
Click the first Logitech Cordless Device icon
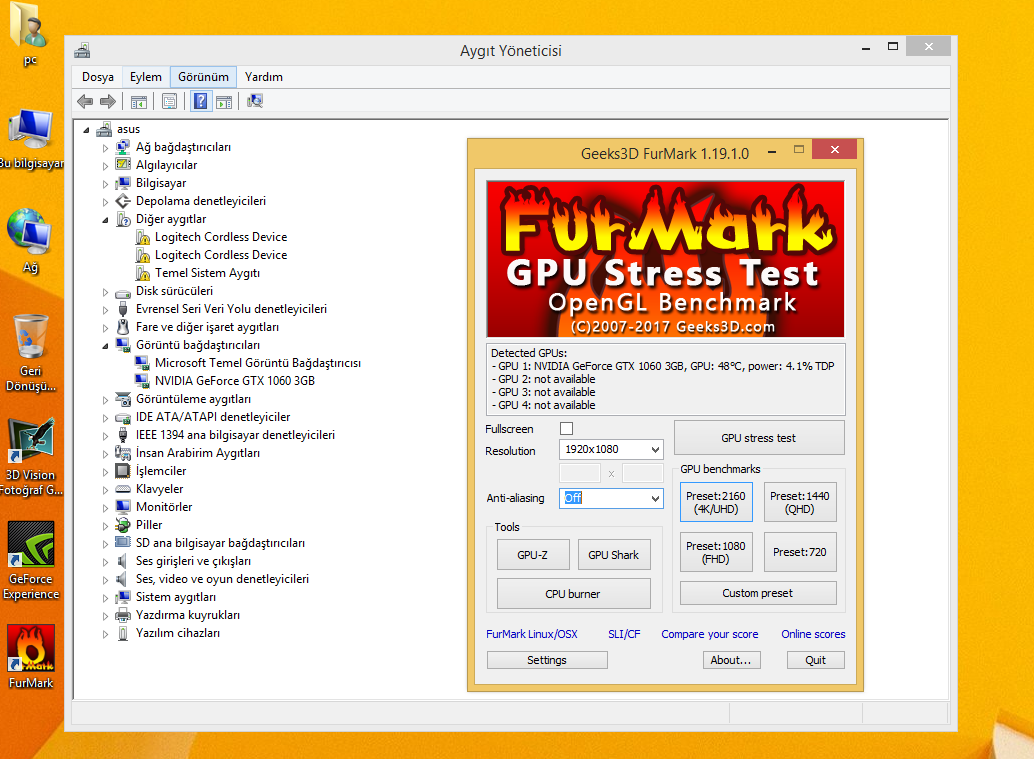(142, 237)
